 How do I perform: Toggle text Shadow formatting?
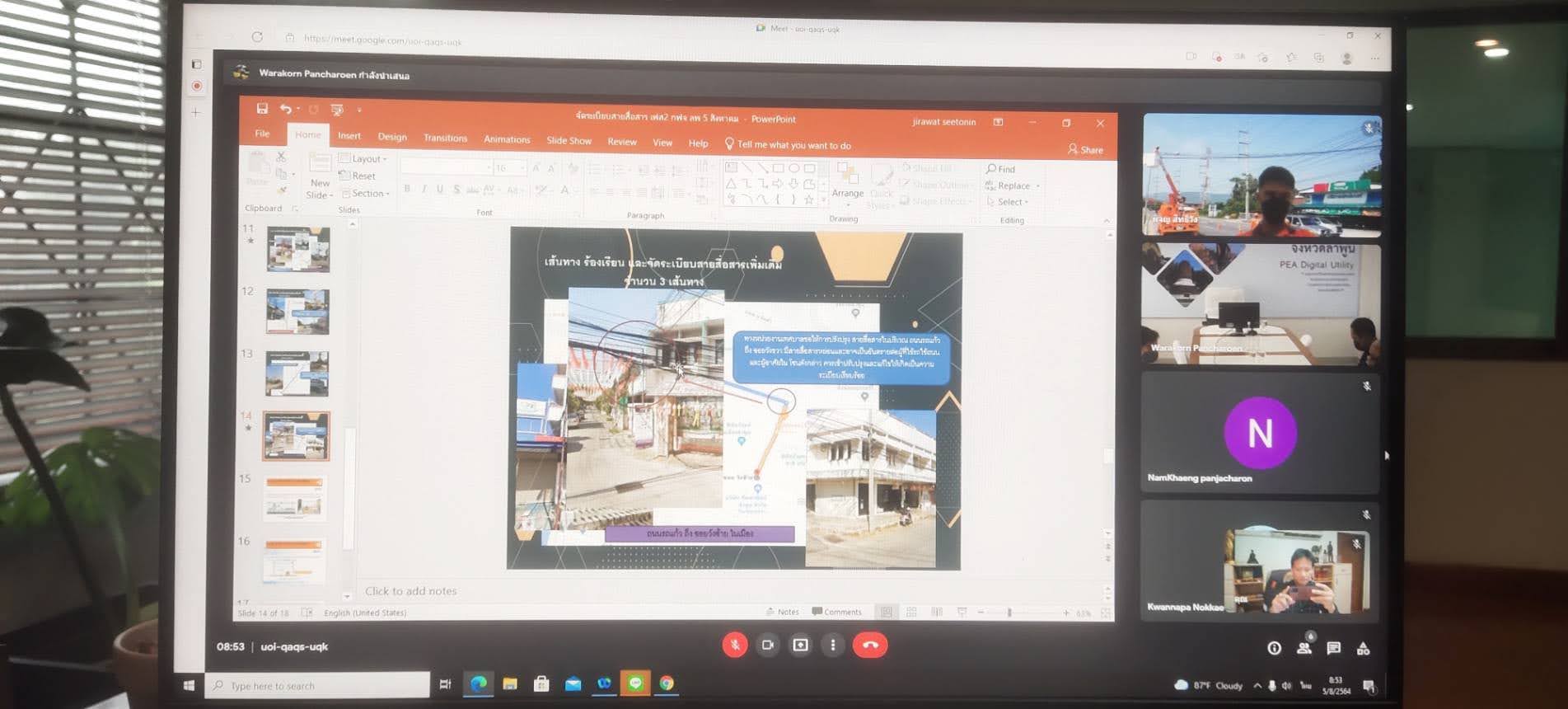pos(456,189)
